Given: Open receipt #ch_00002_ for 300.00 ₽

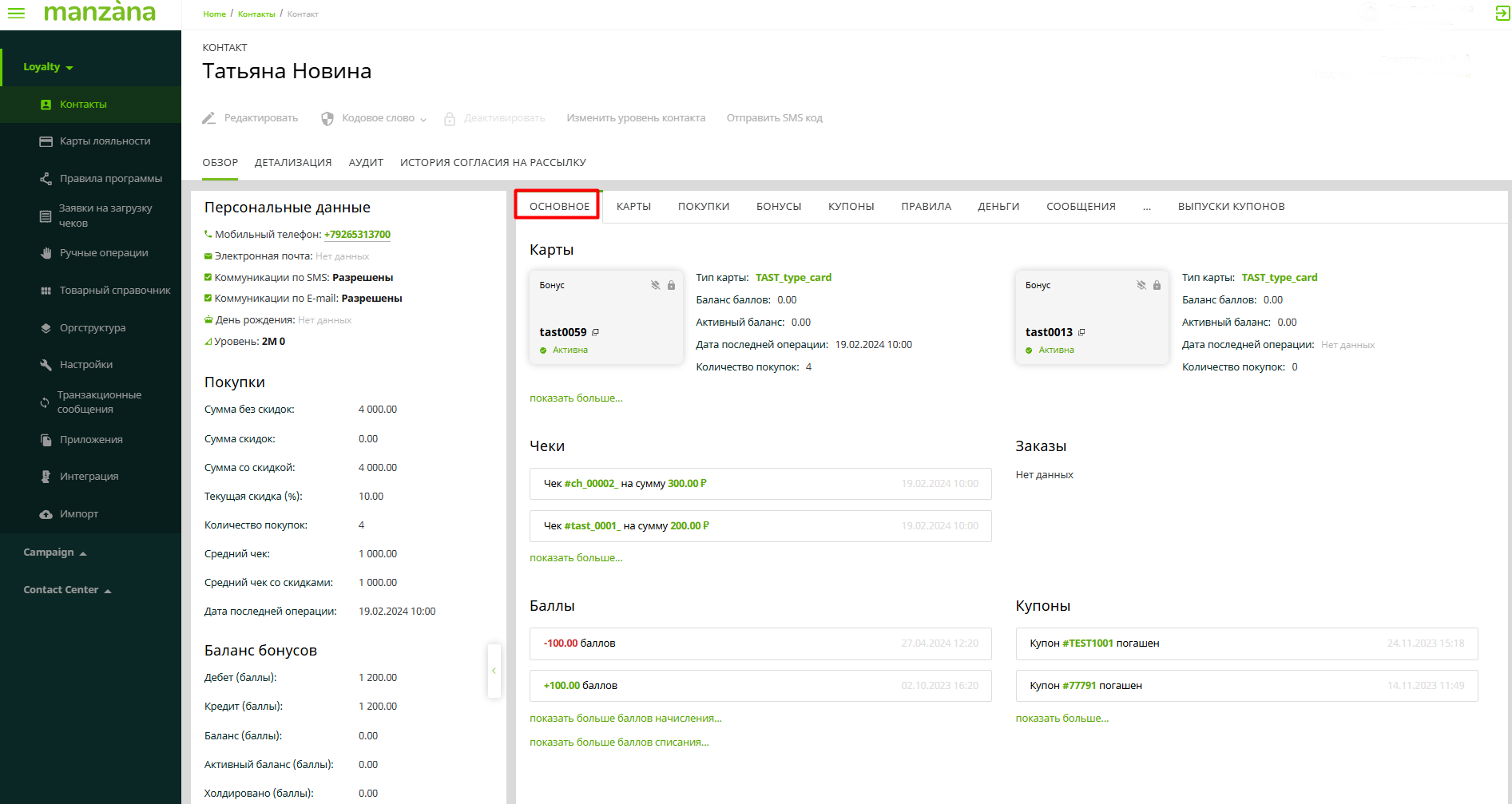Looking at the screenshot, I should [x=589, y=484].
